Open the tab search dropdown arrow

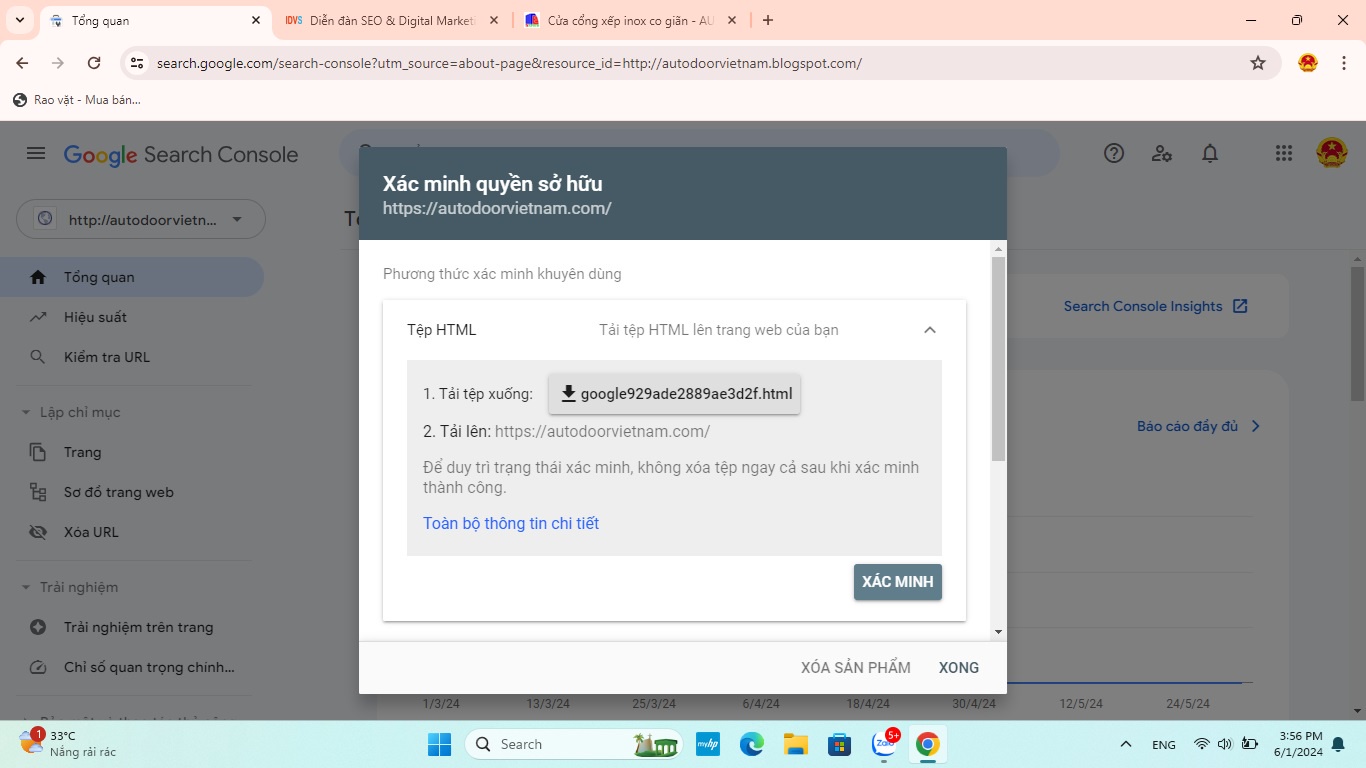(20, 20)
